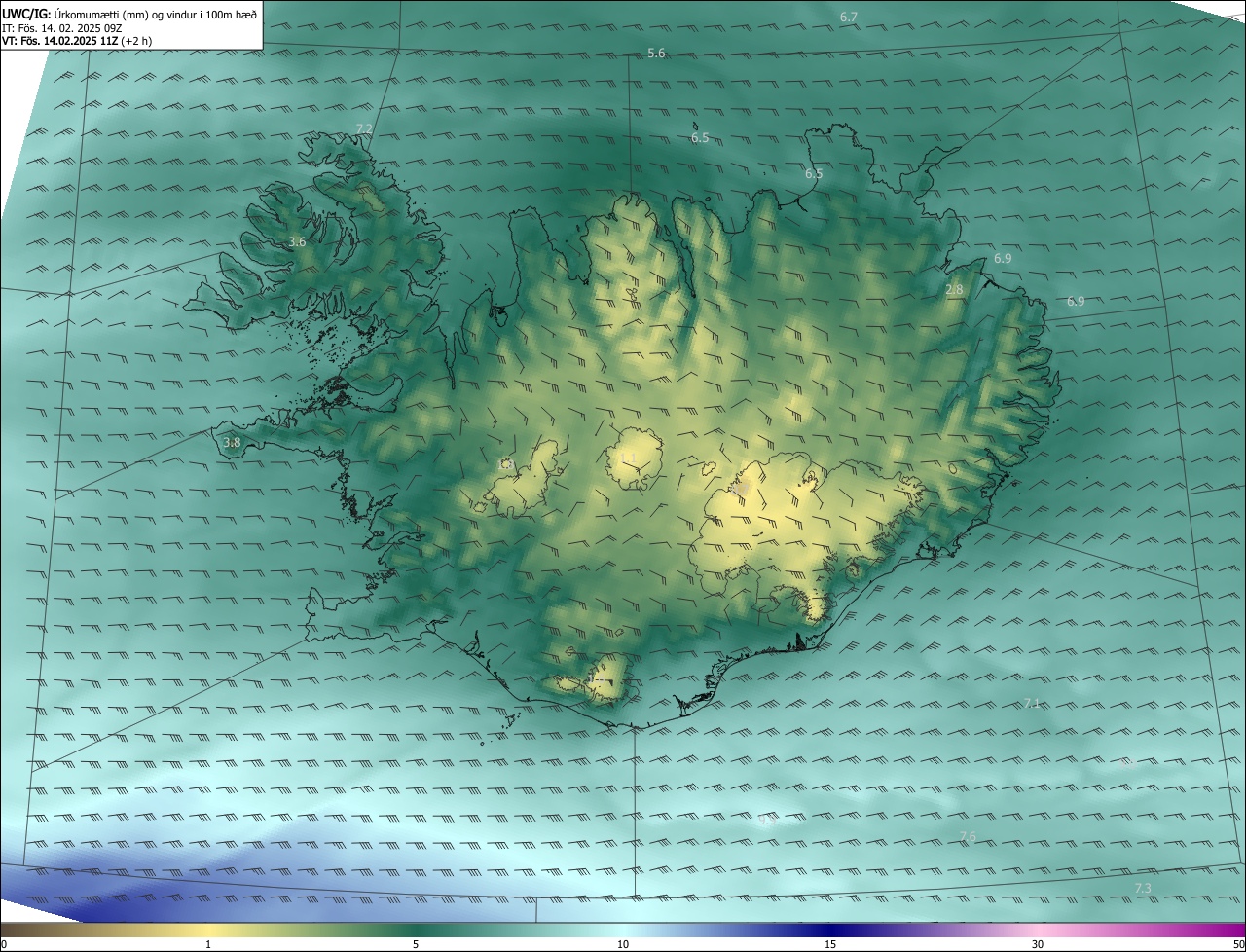Click the '30' tick on colour scale

(1038, 945)
